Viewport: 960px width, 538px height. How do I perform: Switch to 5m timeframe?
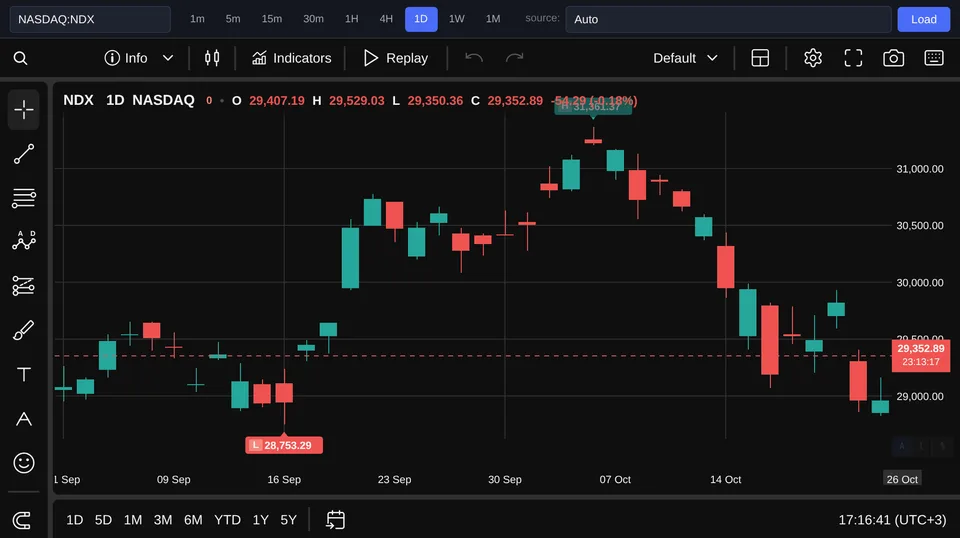(233, 19)
